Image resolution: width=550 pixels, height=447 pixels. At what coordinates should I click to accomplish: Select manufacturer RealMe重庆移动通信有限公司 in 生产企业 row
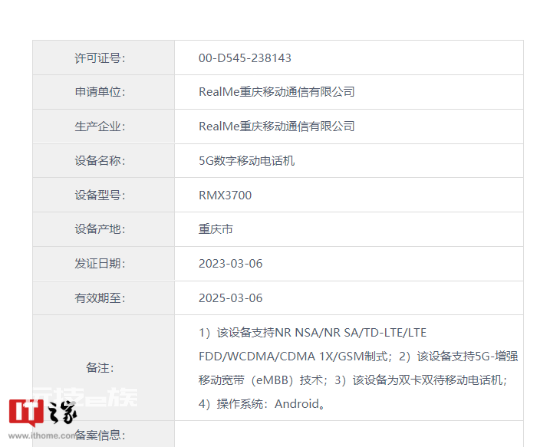click(277, 126)
